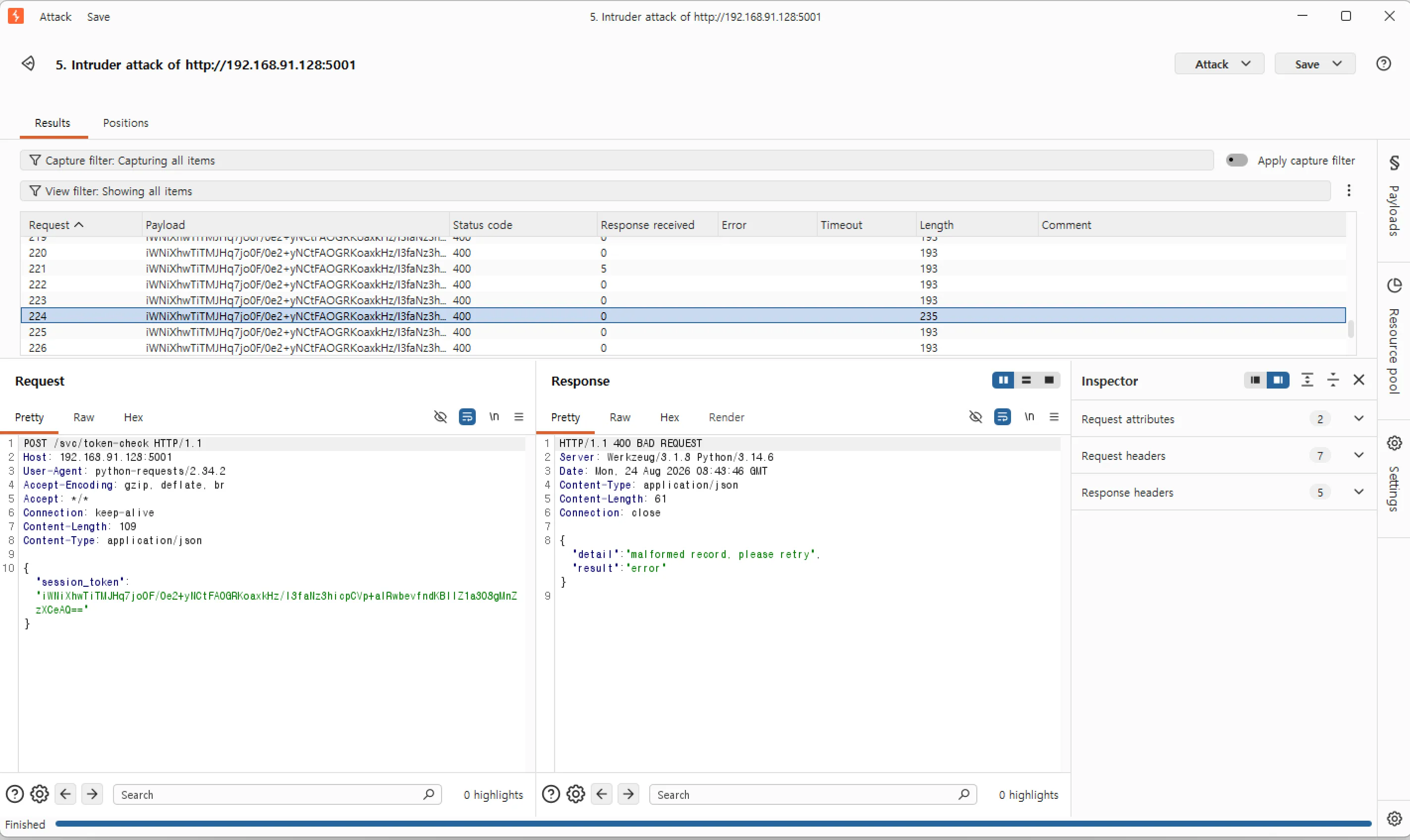Toggle show \n newlines in Request pane
Image resolution: width=1410 pixels, height=840 pixels.
click(x=494, y=417)
